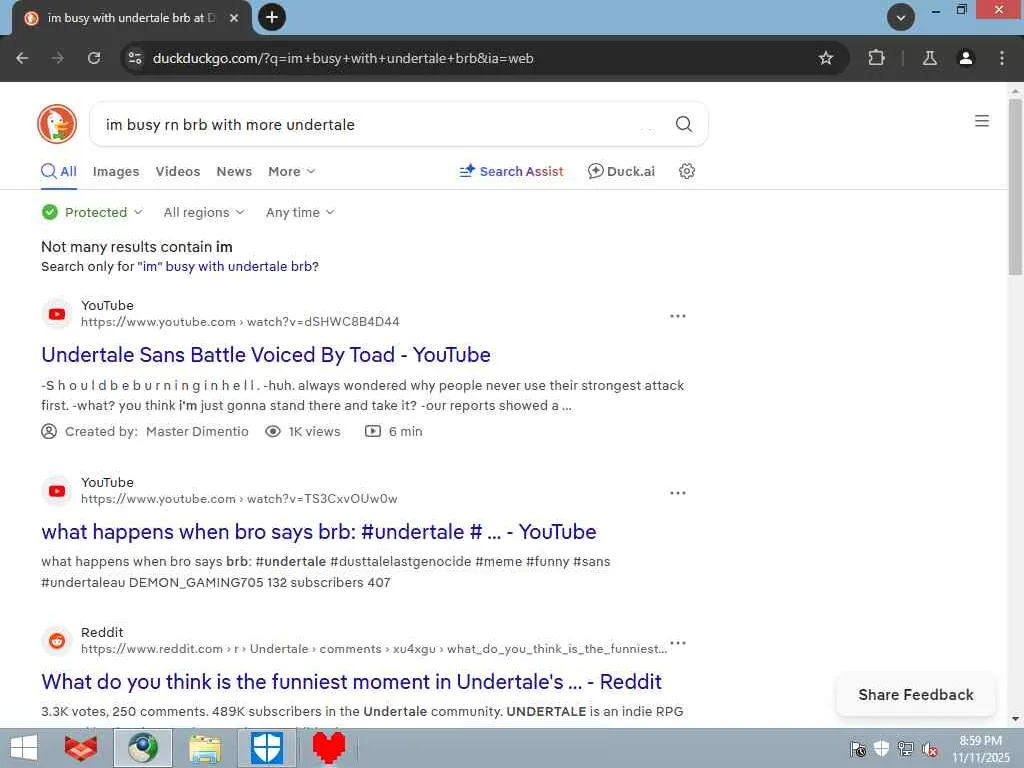Click 'Master Dimentio' creator text

(197, 432)
